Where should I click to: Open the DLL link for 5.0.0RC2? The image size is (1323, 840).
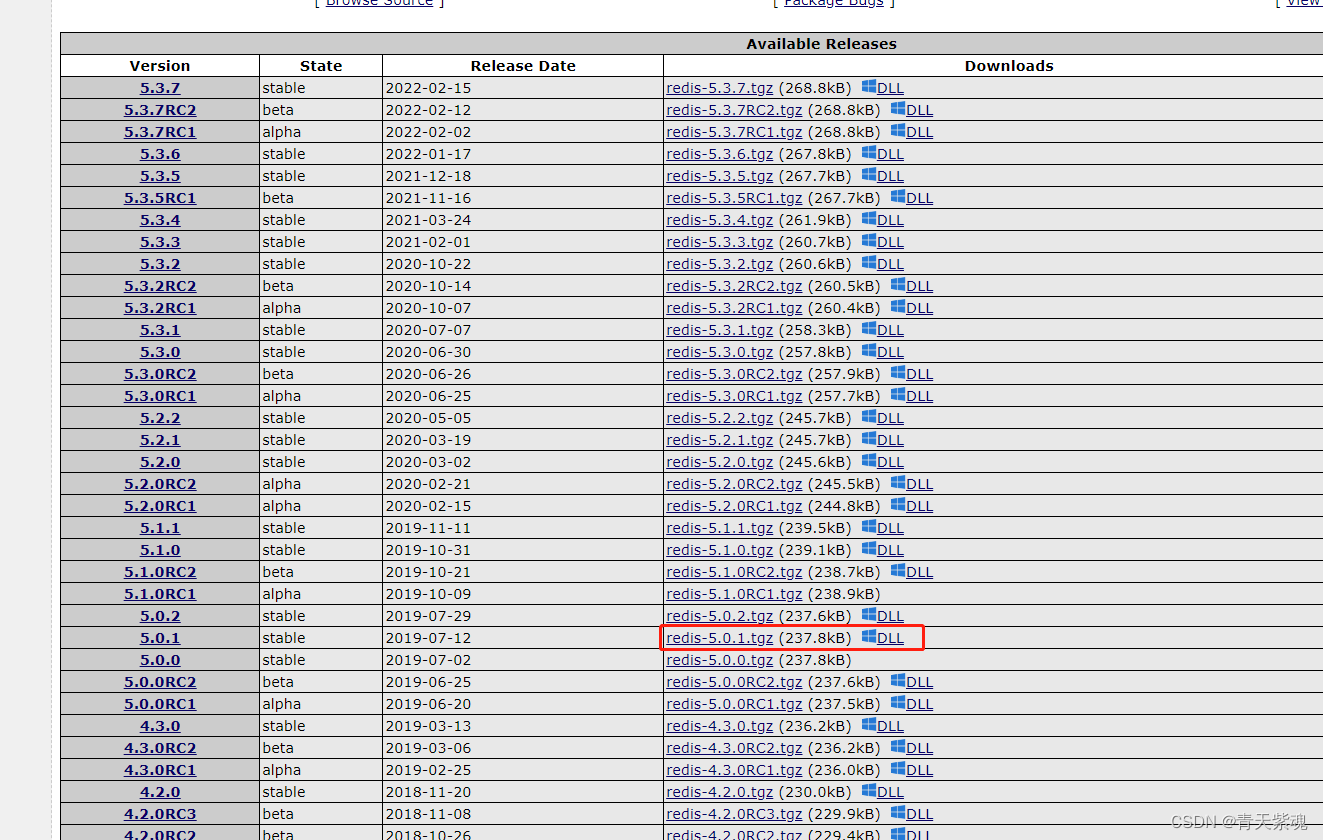point(920,682)
